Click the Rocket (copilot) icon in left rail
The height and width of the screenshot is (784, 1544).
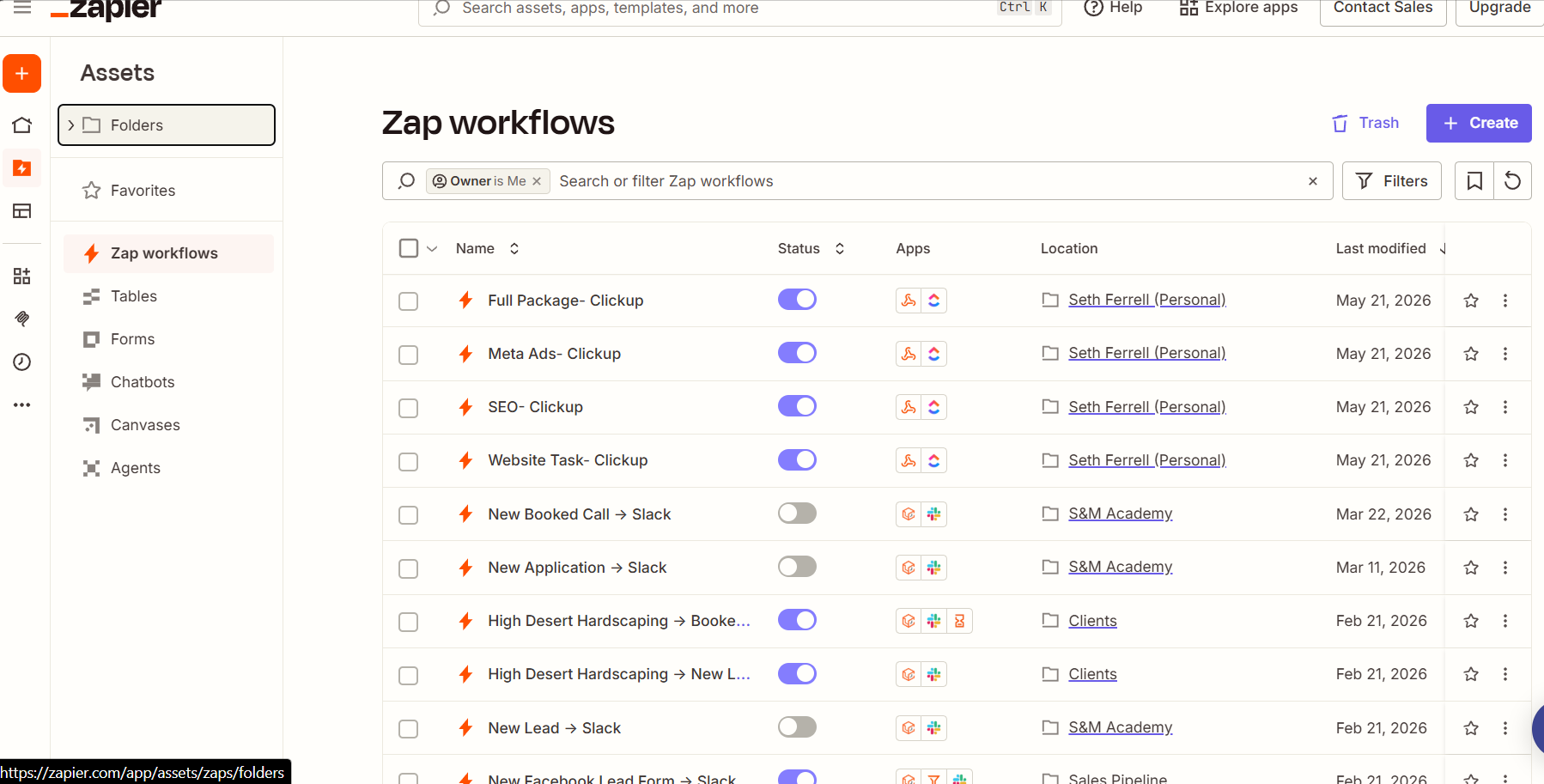(22, 319)
